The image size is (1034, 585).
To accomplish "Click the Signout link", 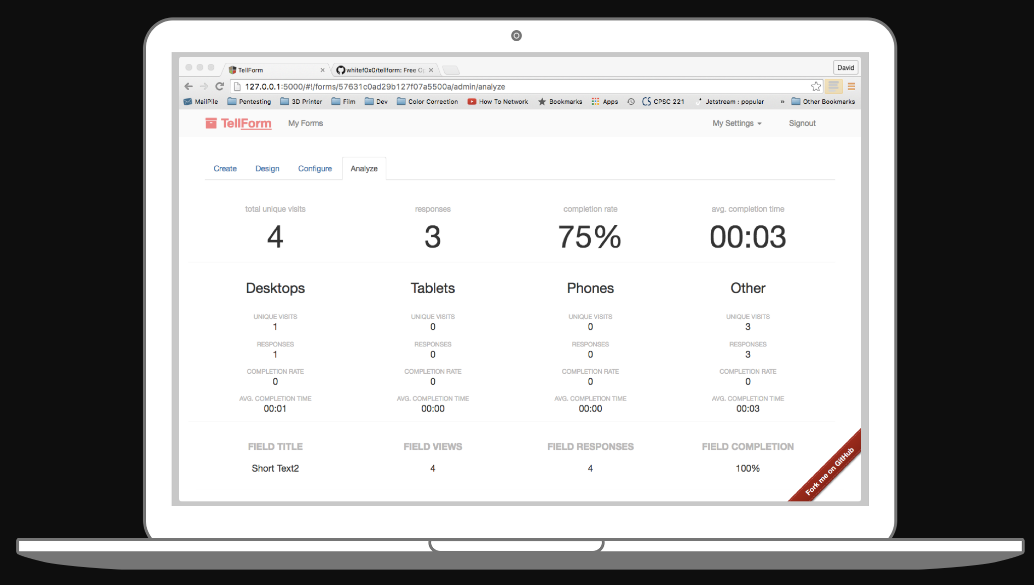I will pyautogui.click(x=802, y=123).
